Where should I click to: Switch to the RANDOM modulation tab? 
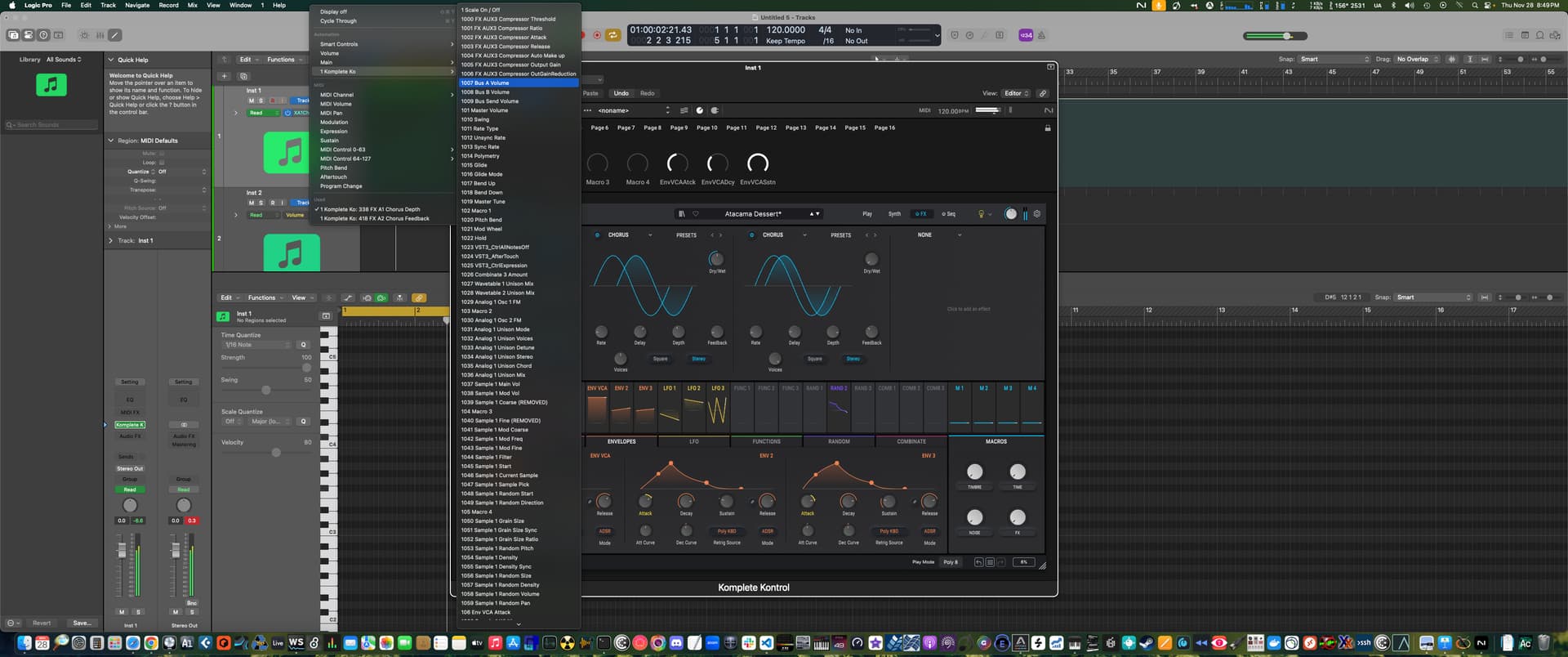tap(839, 442)
